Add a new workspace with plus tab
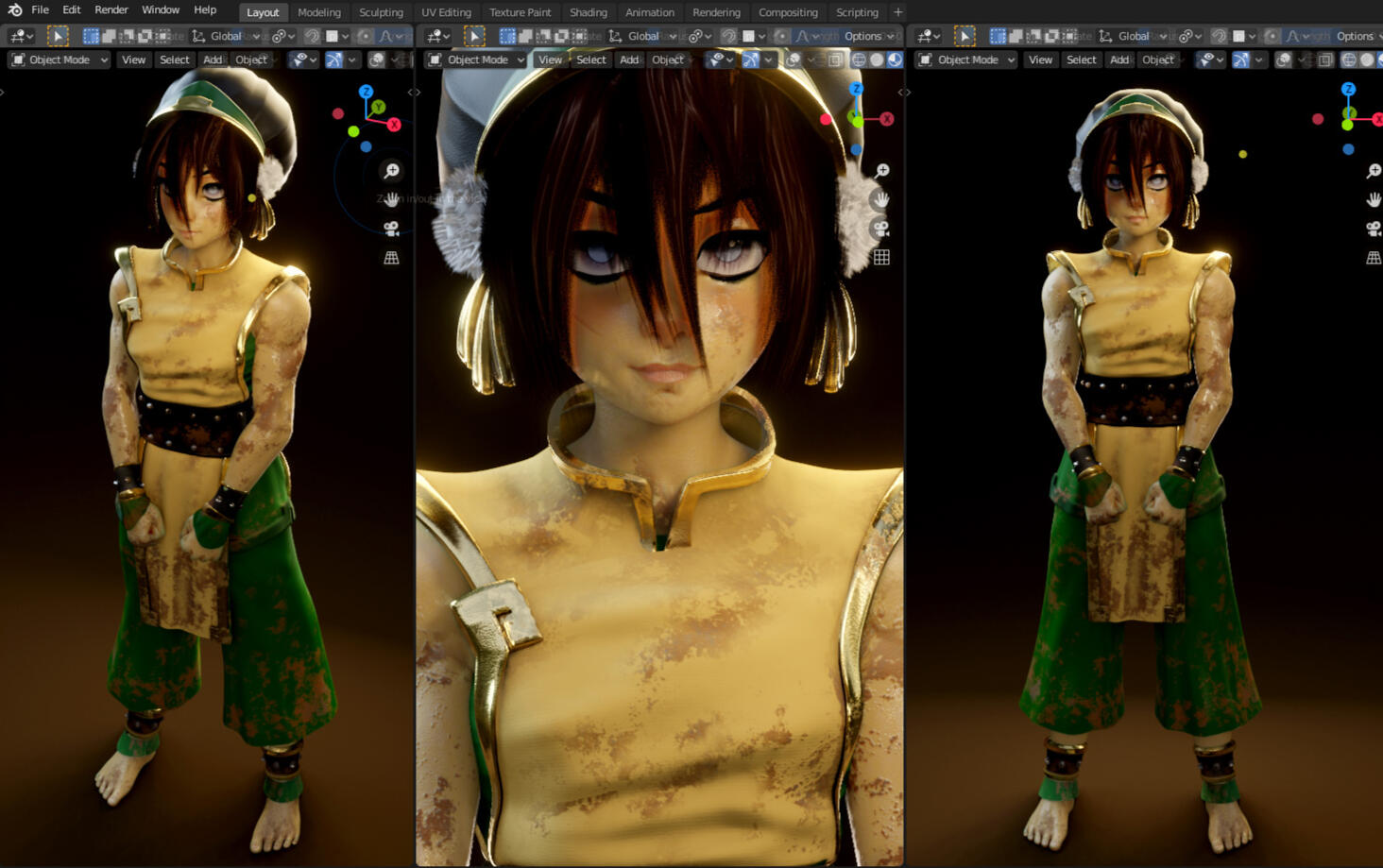This screenshot has width=1383, height=868. 897,12
